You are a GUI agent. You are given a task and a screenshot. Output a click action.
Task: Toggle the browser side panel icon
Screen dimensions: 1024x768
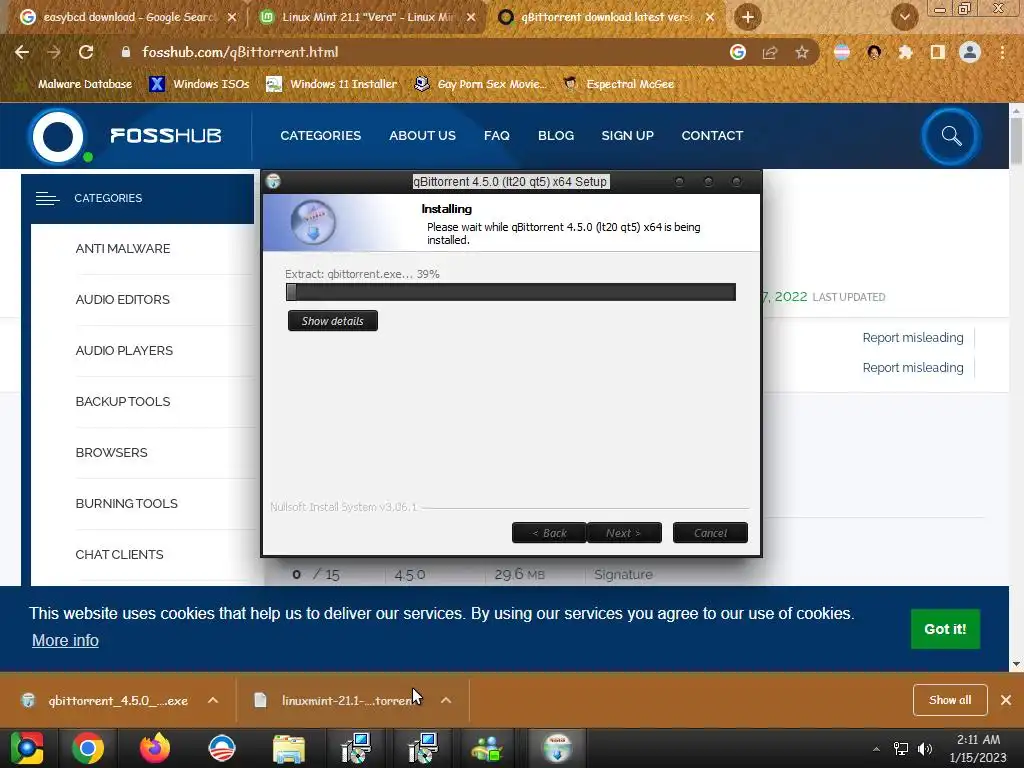(x=938, y=52)
